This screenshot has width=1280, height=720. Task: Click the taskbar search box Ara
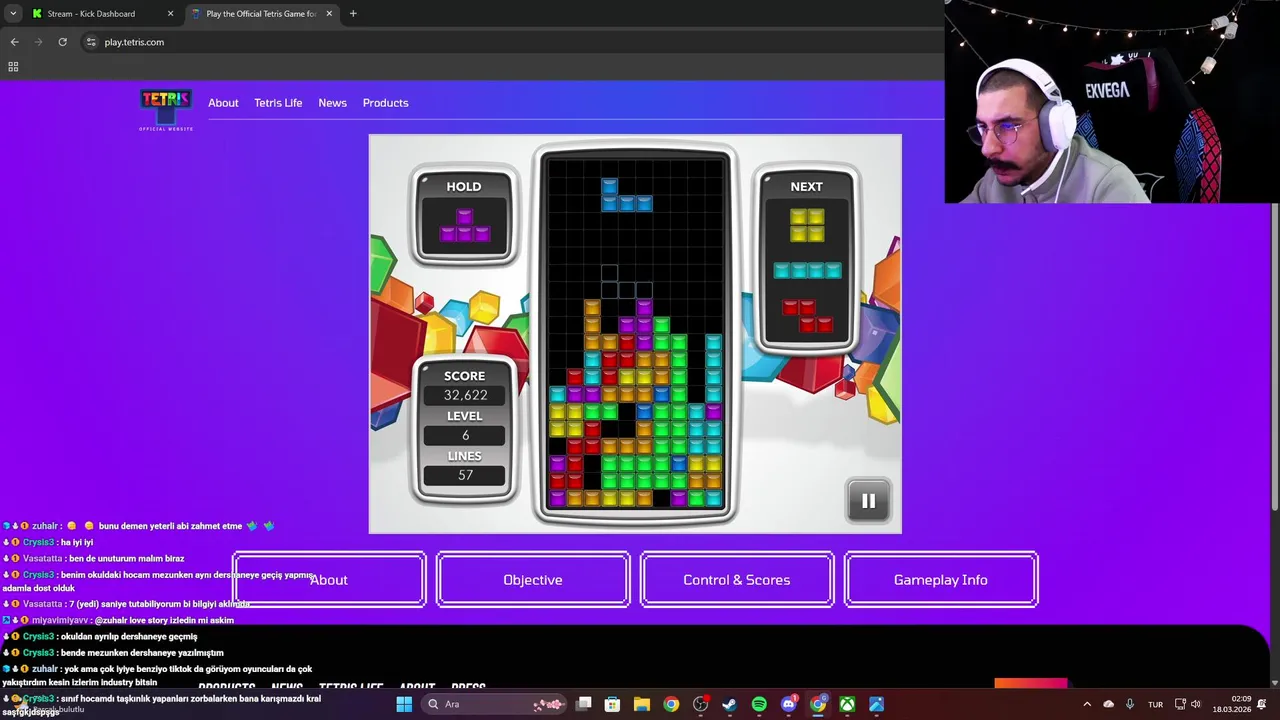495,704
